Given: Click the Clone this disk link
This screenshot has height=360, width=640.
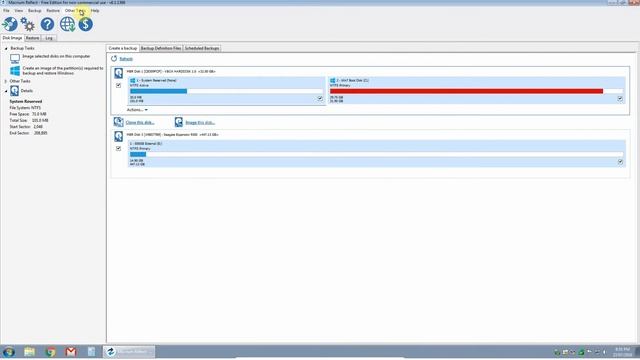Looking at the screenshot, I should (x=140, y=122).
